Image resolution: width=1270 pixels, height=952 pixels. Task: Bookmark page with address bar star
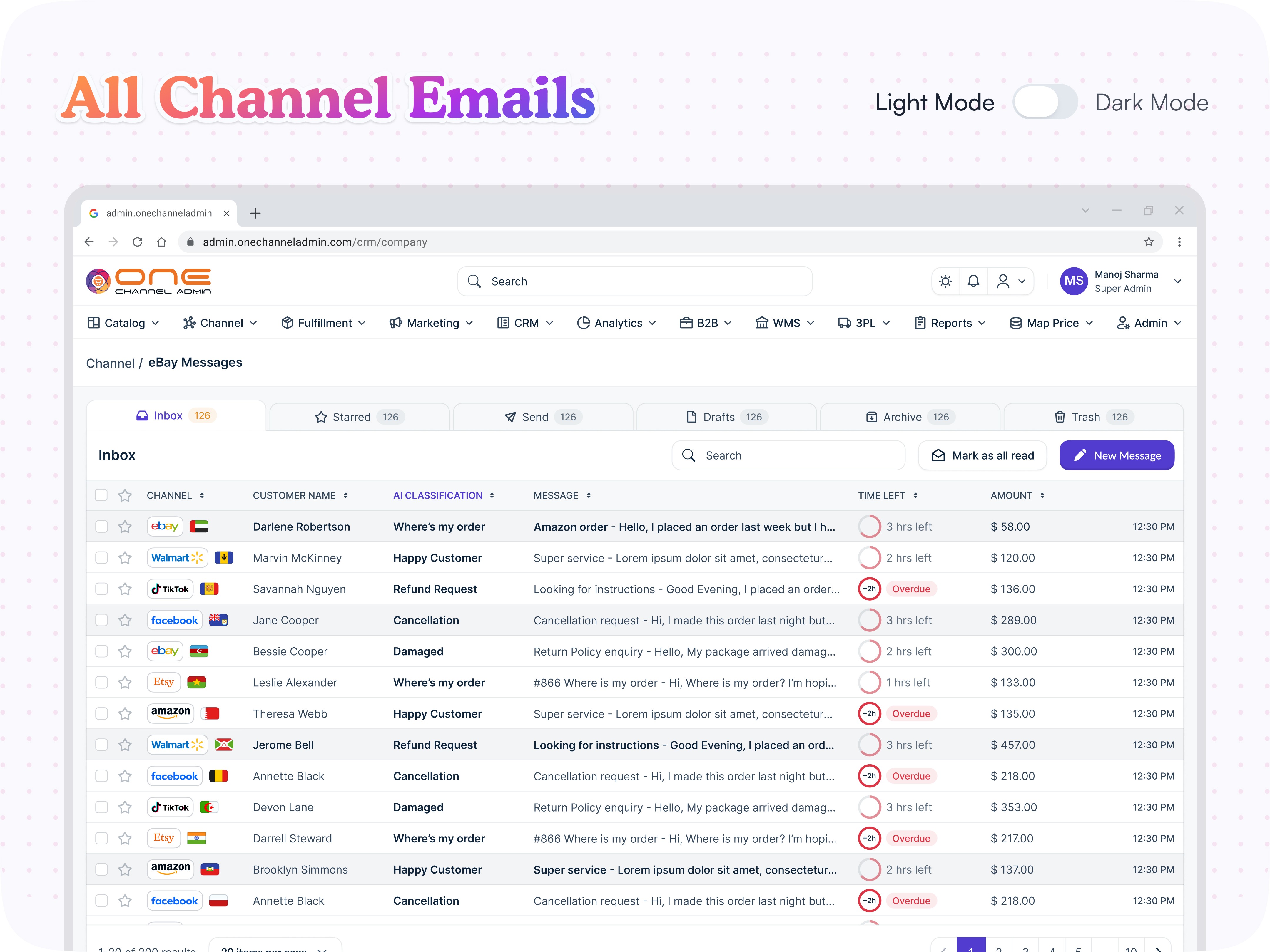pos(1148,242)
